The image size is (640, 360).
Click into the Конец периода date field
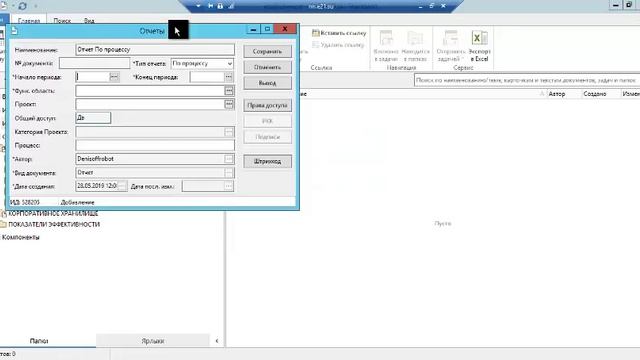(x=207, y=77)
